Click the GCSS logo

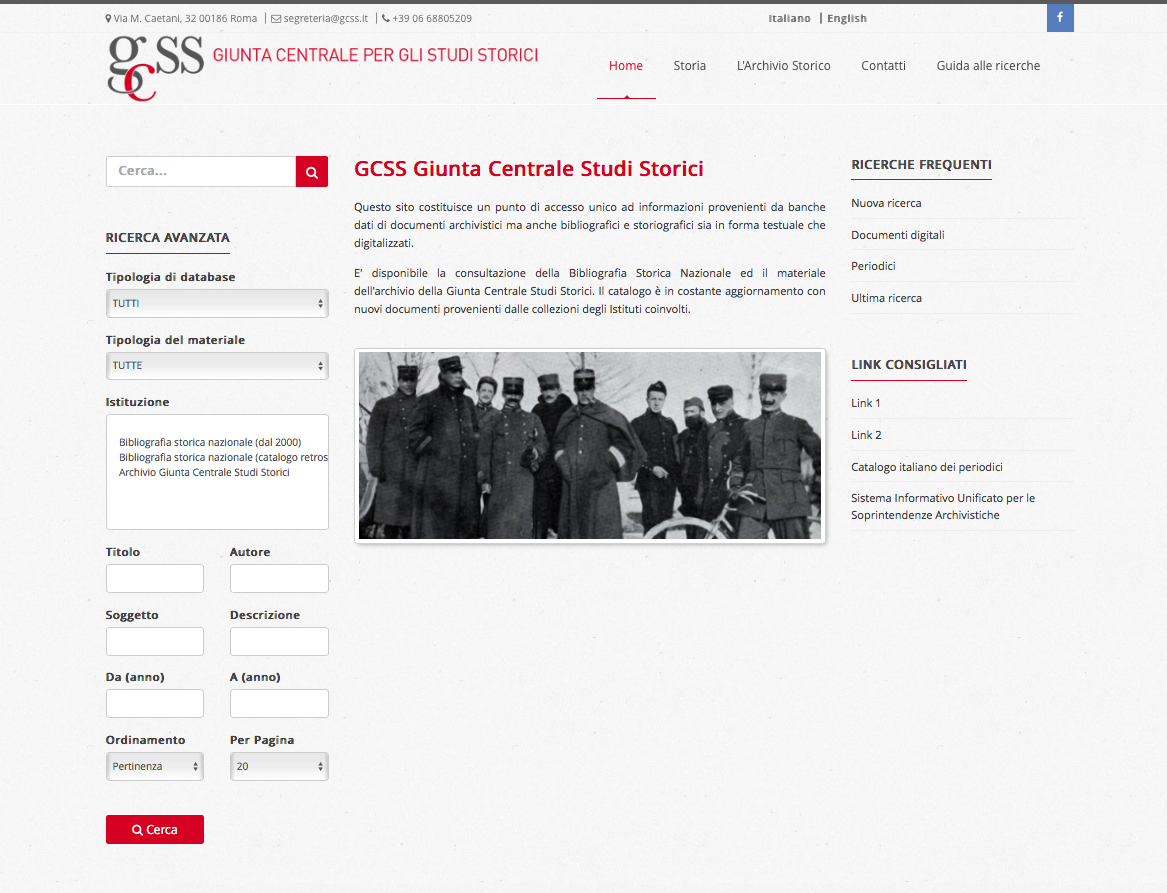coord(156,68)
